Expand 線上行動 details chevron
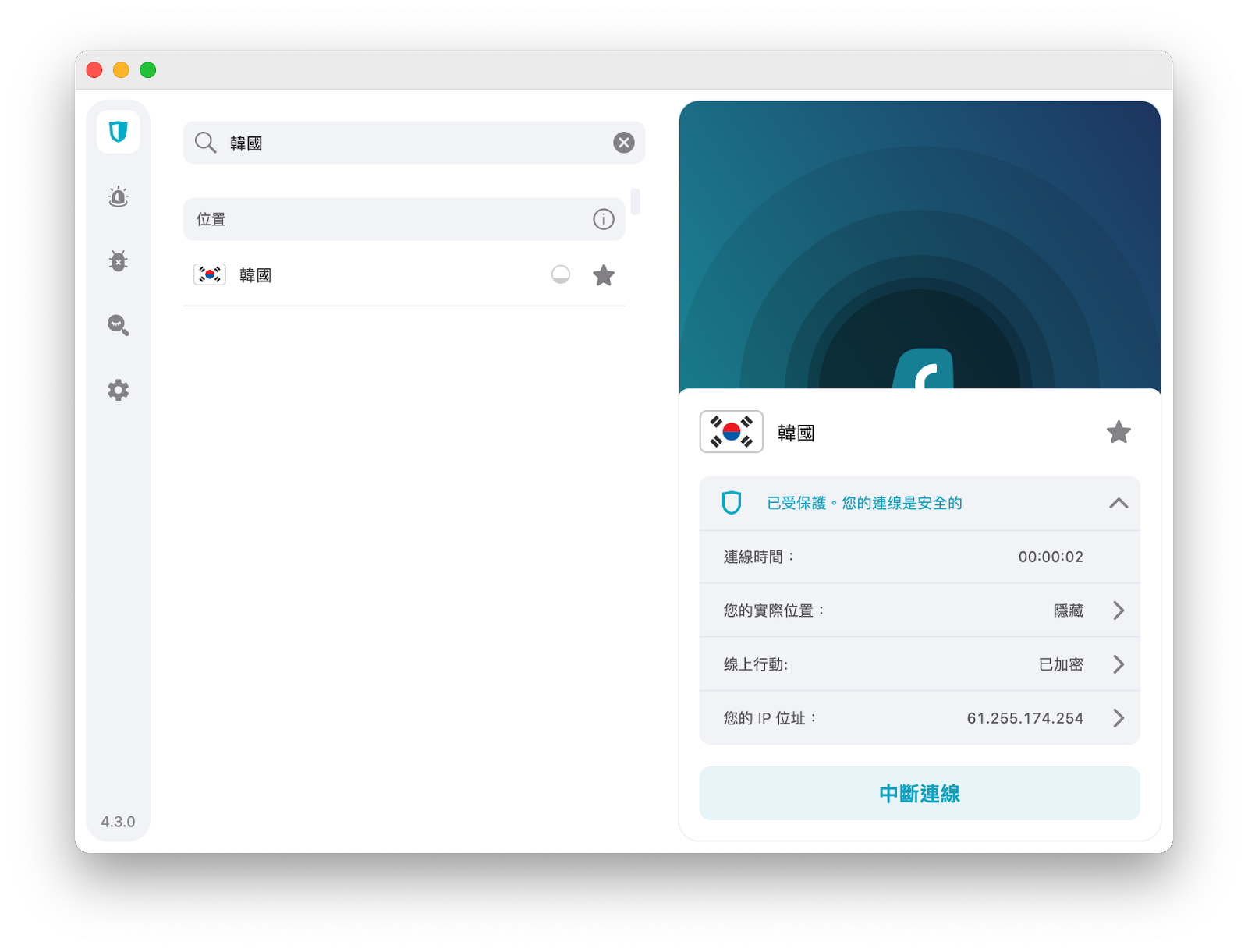This screenshot has height=952, width=1248. tap(1119, 664)
